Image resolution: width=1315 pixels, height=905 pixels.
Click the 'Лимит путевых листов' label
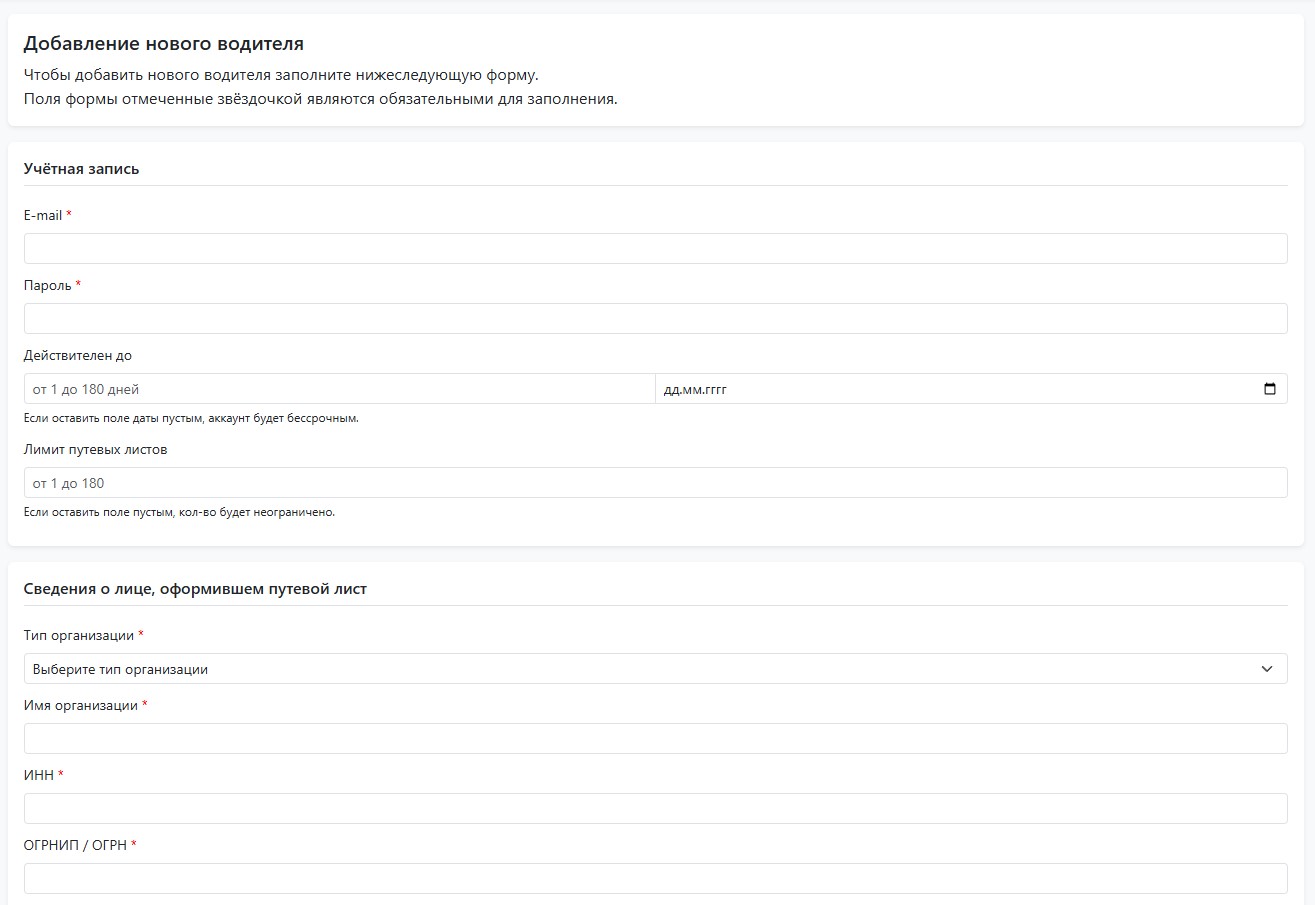96,450
